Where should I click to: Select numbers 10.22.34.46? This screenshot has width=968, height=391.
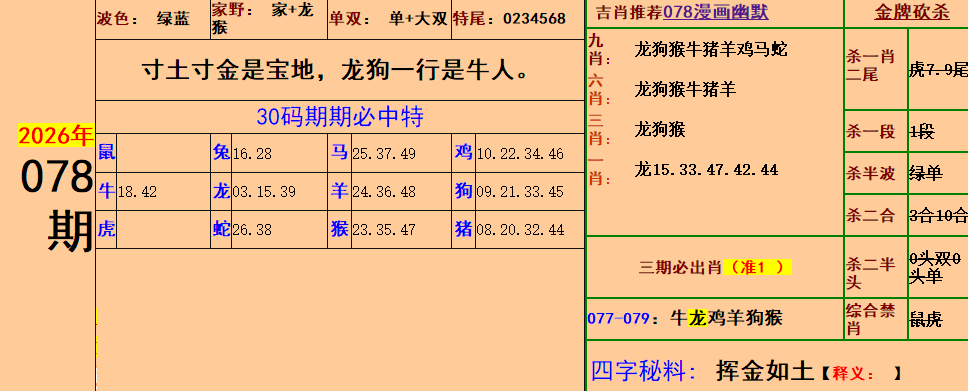point(520,154)
